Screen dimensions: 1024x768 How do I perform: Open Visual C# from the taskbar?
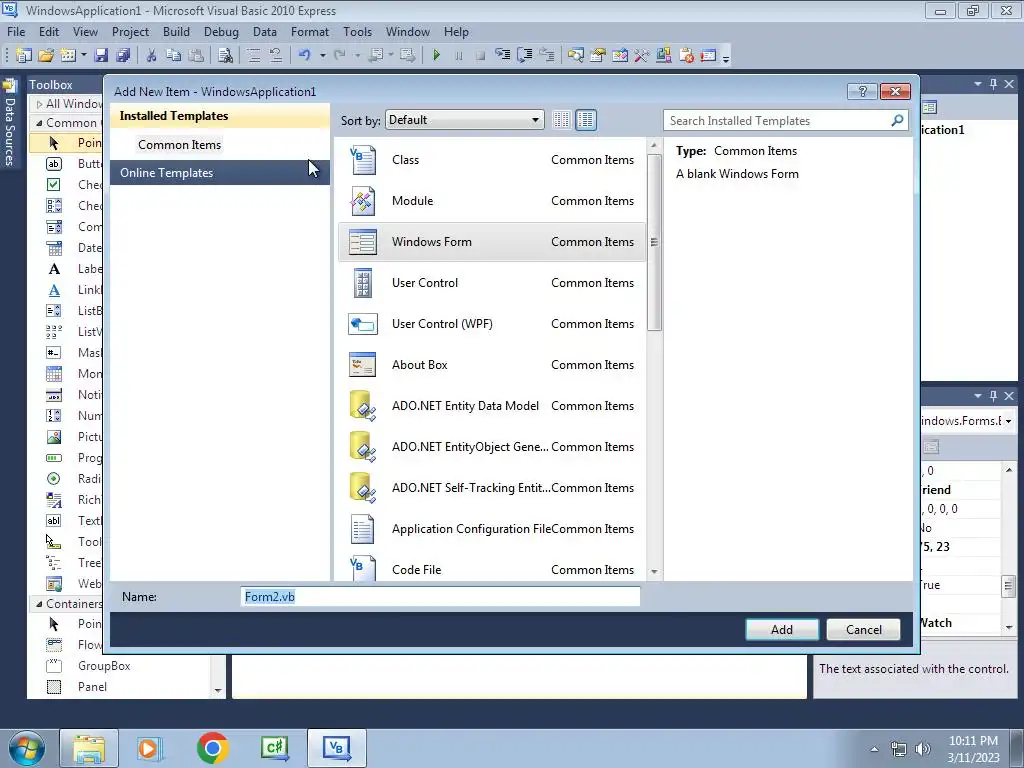pyautogui.click(x=274, y=748)
